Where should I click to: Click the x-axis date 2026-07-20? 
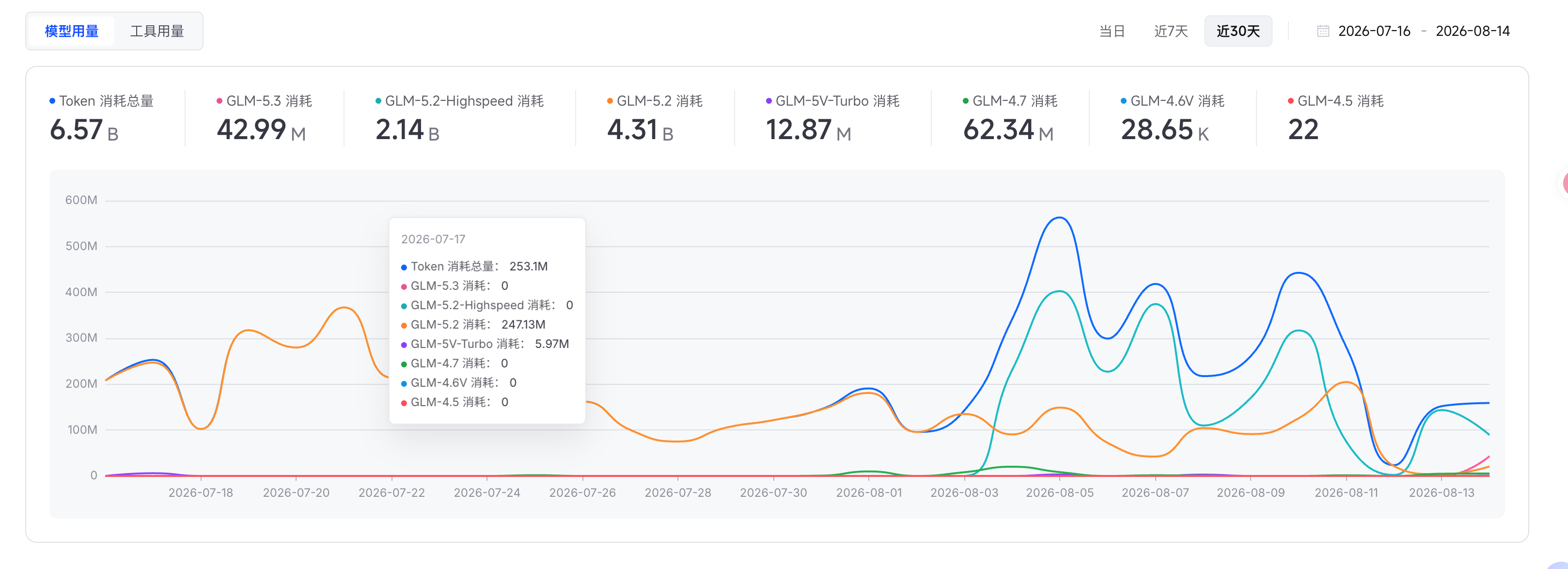(x=296, y=493)
